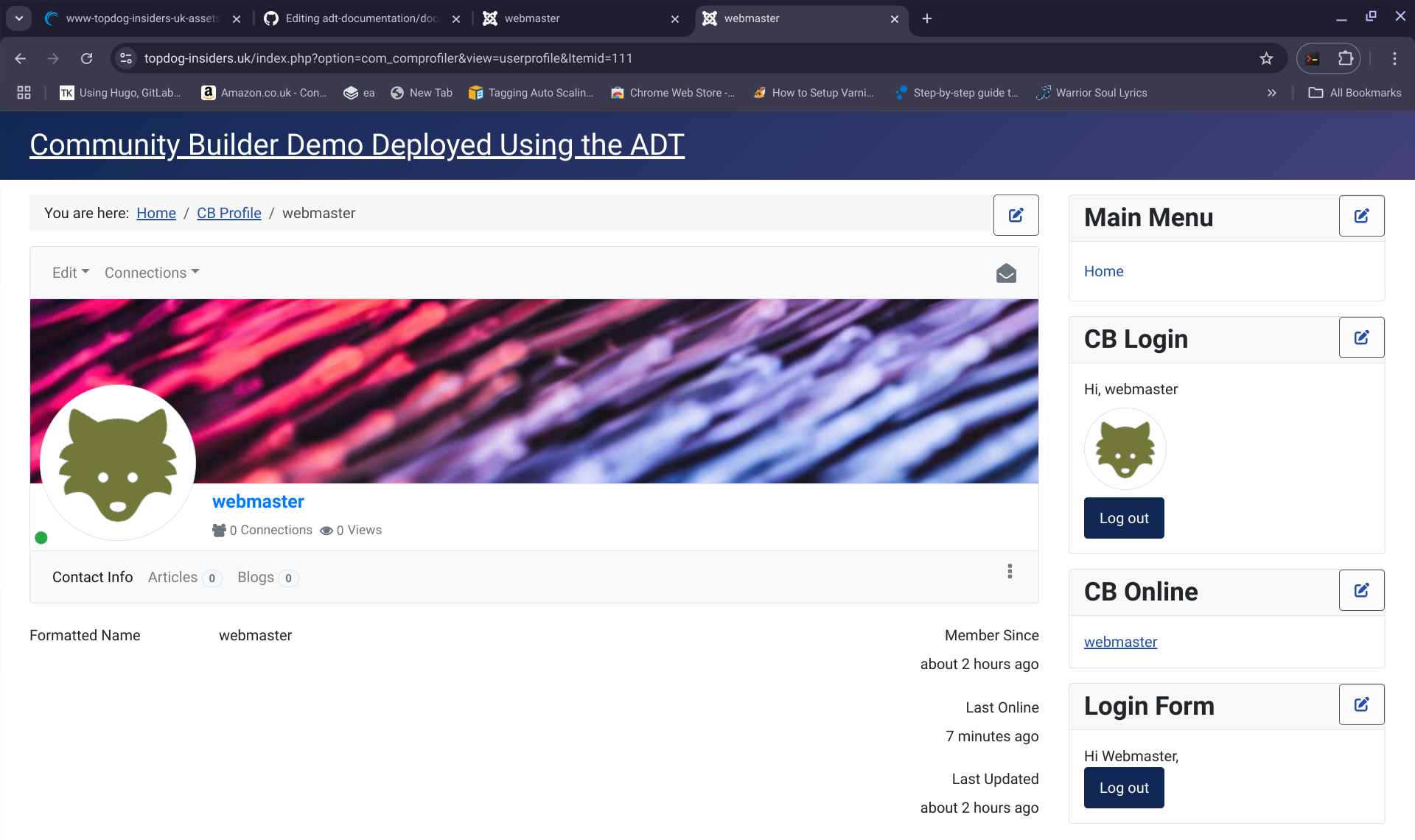This screenshot has width=1415, height=840.
Task: Click the Main Menu module edit icon
Action: coord(1361,216)
